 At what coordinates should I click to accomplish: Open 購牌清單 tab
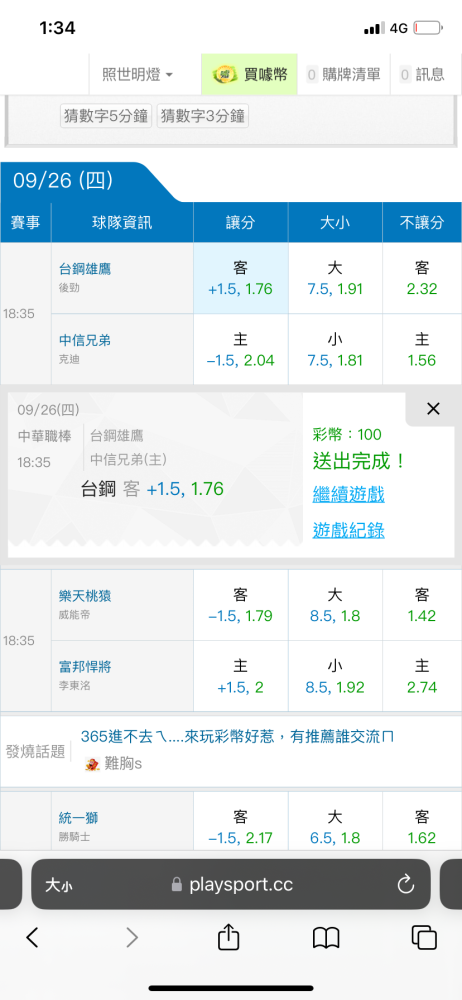coord(344,75)
